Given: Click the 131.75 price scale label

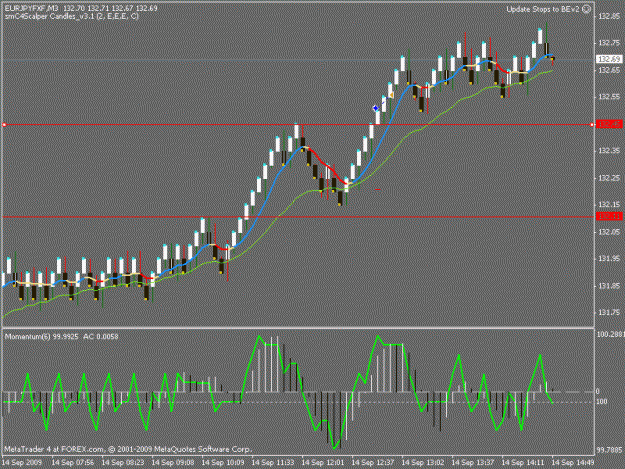Looking at the screenshot, I should point(609,312).
